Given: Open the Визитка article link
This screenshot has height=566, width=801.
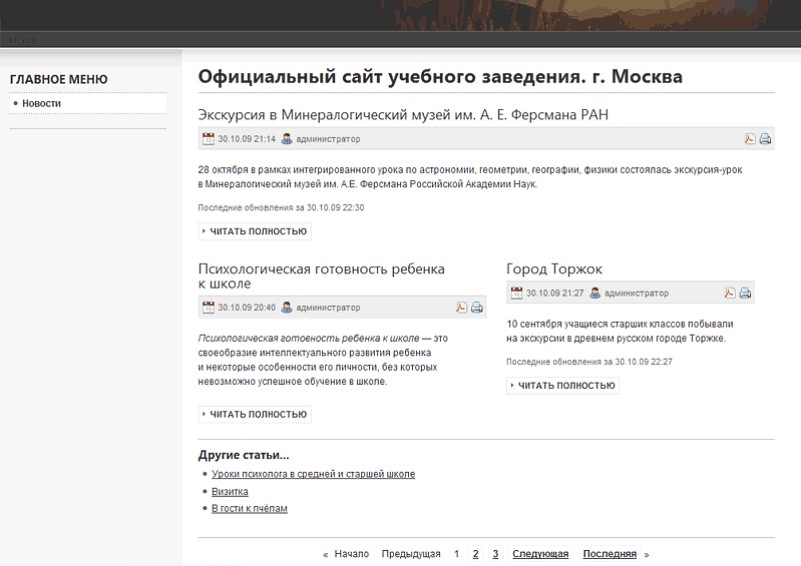Looking at the screenshot, I should pos(230,491).
